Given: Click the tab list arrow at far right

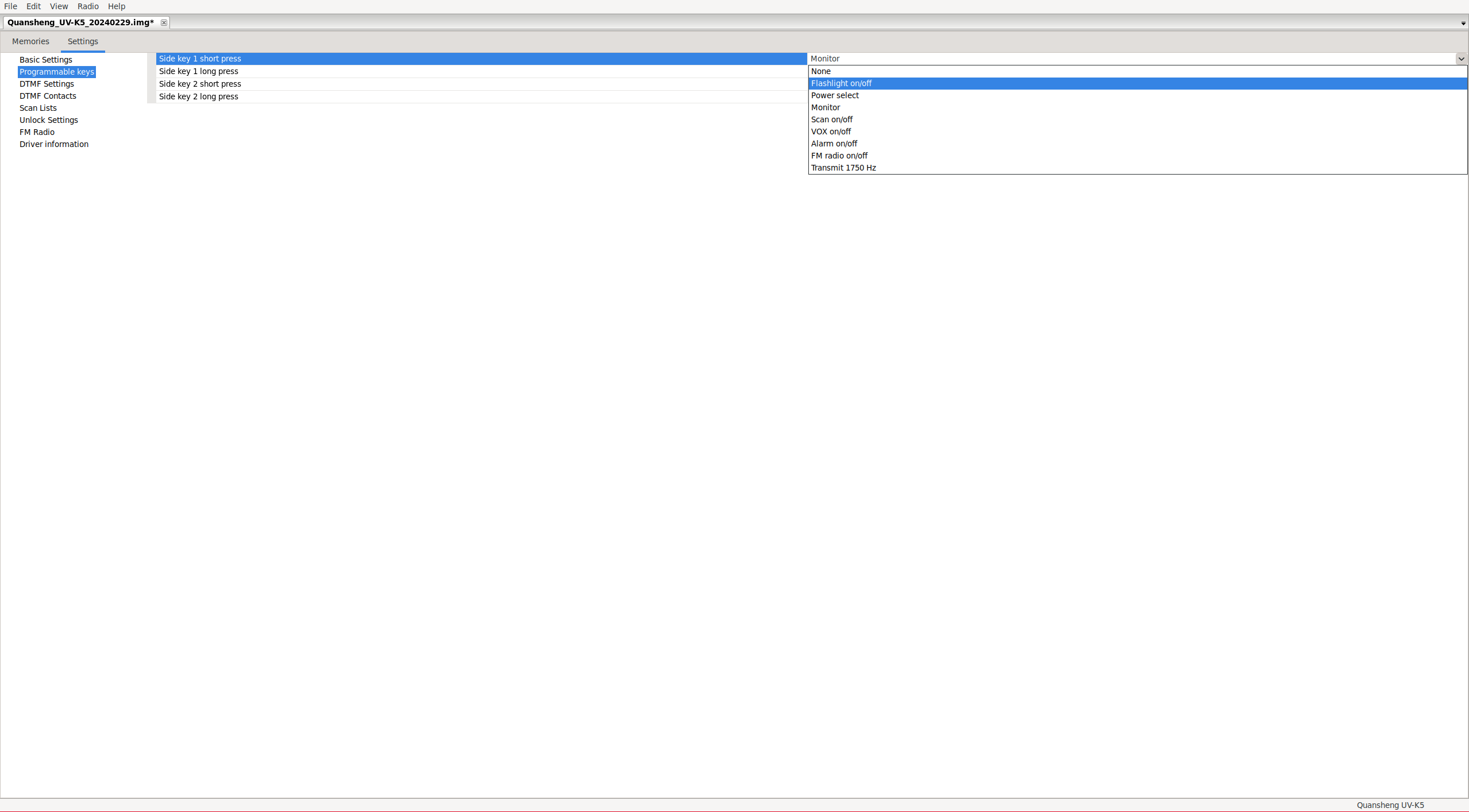Looking at the screenshot, I should coord(1463,24).
